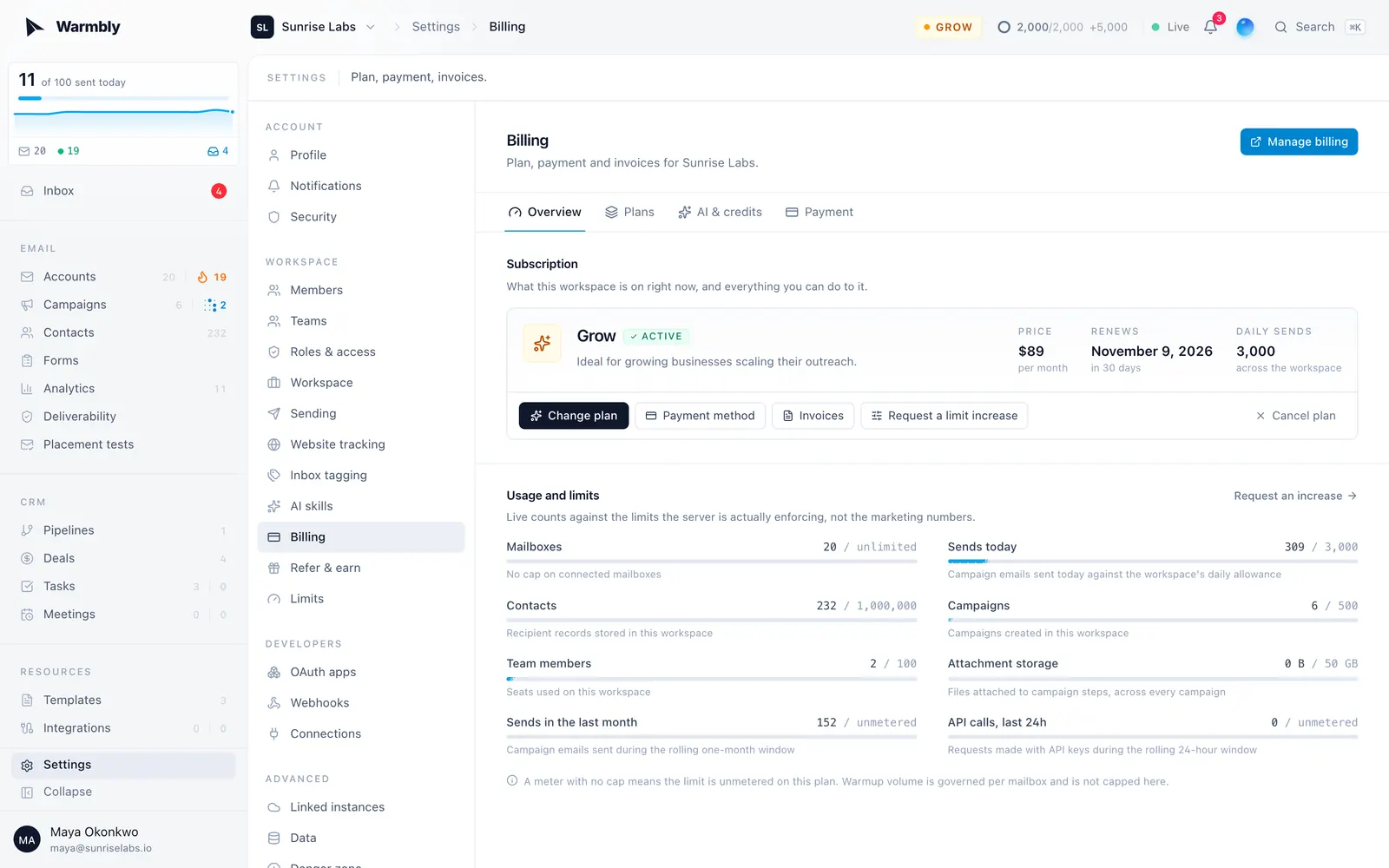1389x868 pixels.
Task: Click the GROW plan badge
Action: (948, 27)
